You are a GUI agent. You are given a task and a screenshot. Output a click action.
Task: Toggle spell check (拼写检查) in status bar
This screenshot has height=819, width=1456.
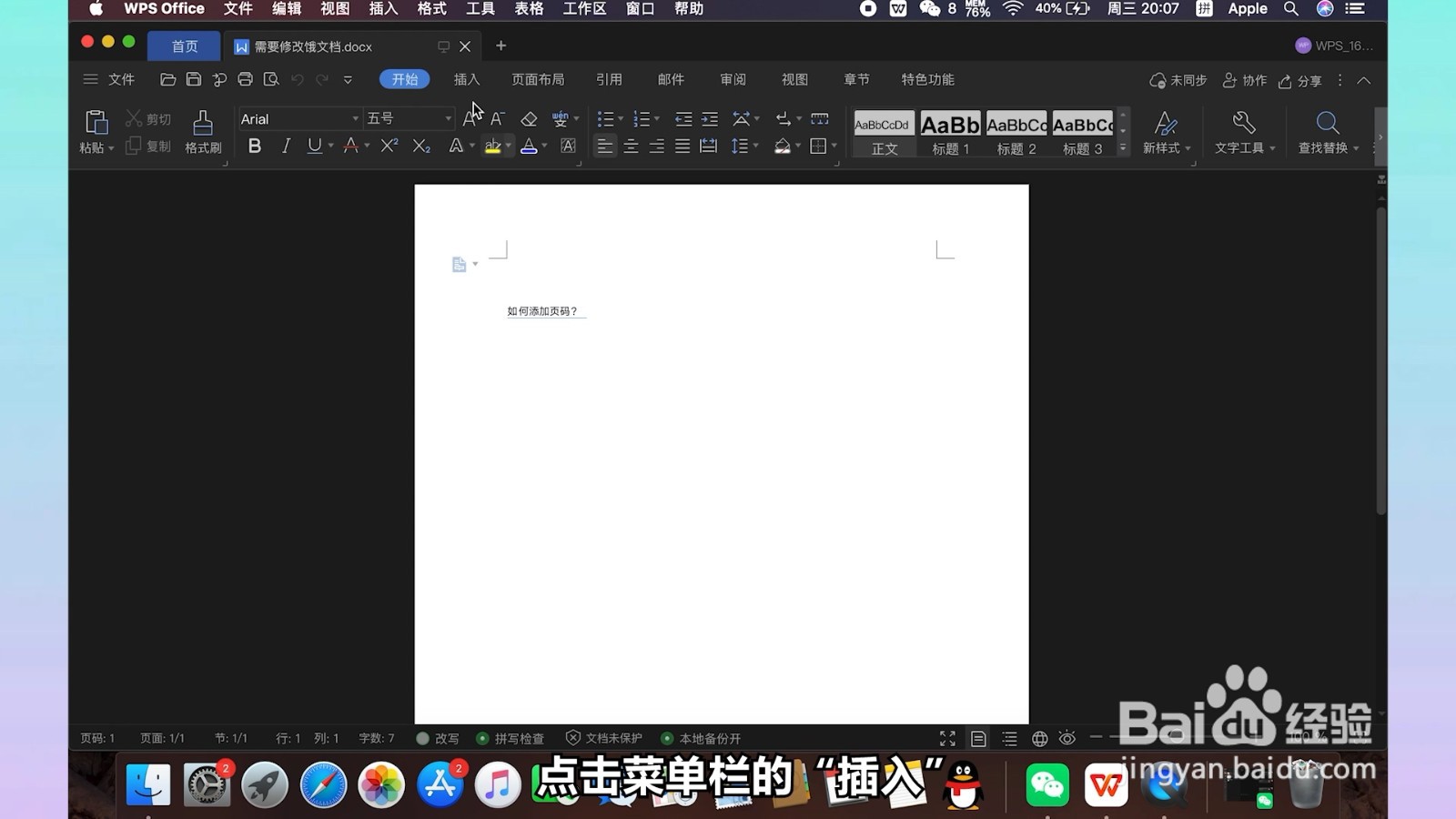(x=511, y=738)
